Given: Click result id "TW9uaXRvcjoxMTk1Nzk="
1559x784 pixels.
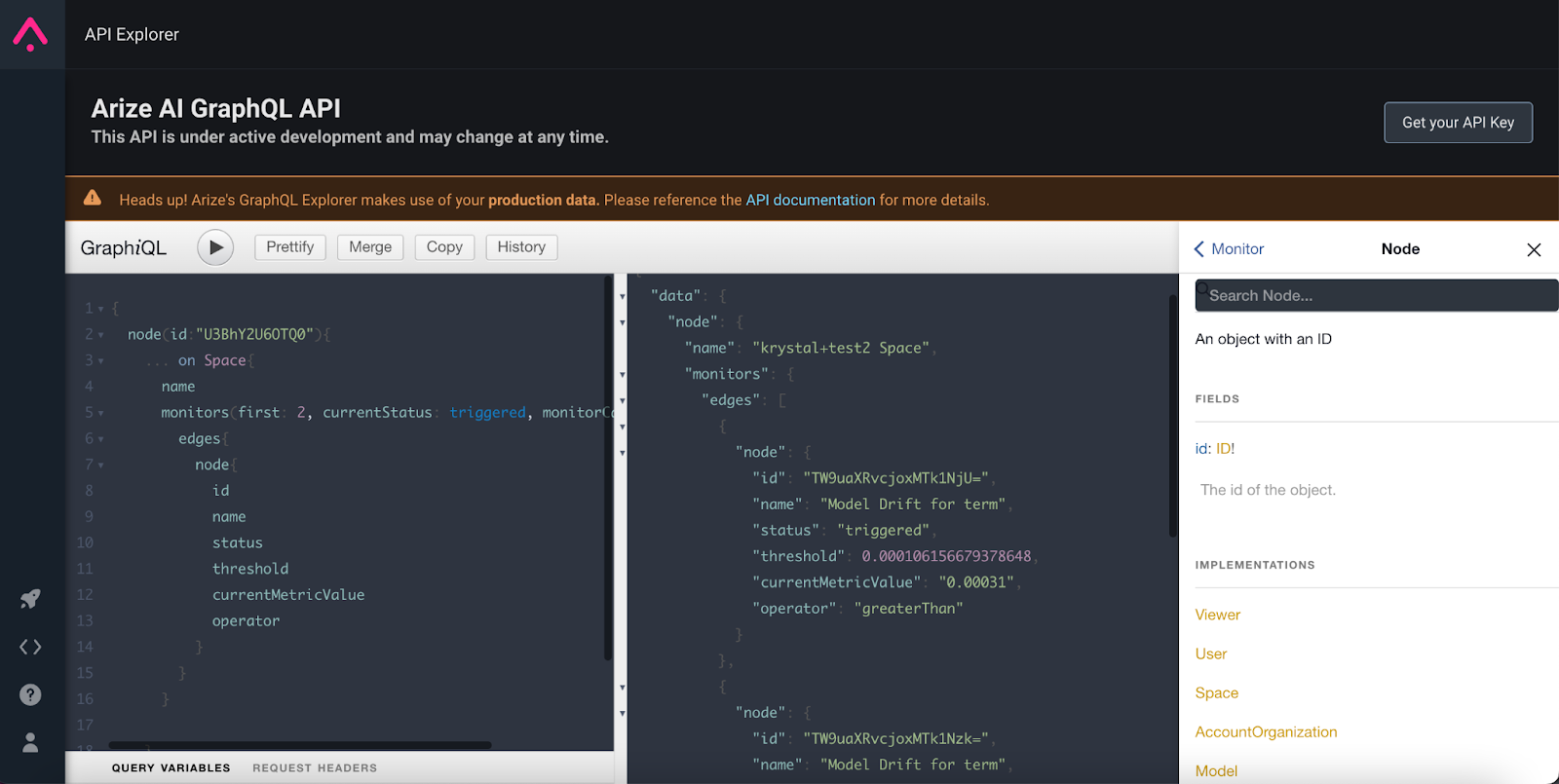Looking at the screenshot, I should coord(895,738).
